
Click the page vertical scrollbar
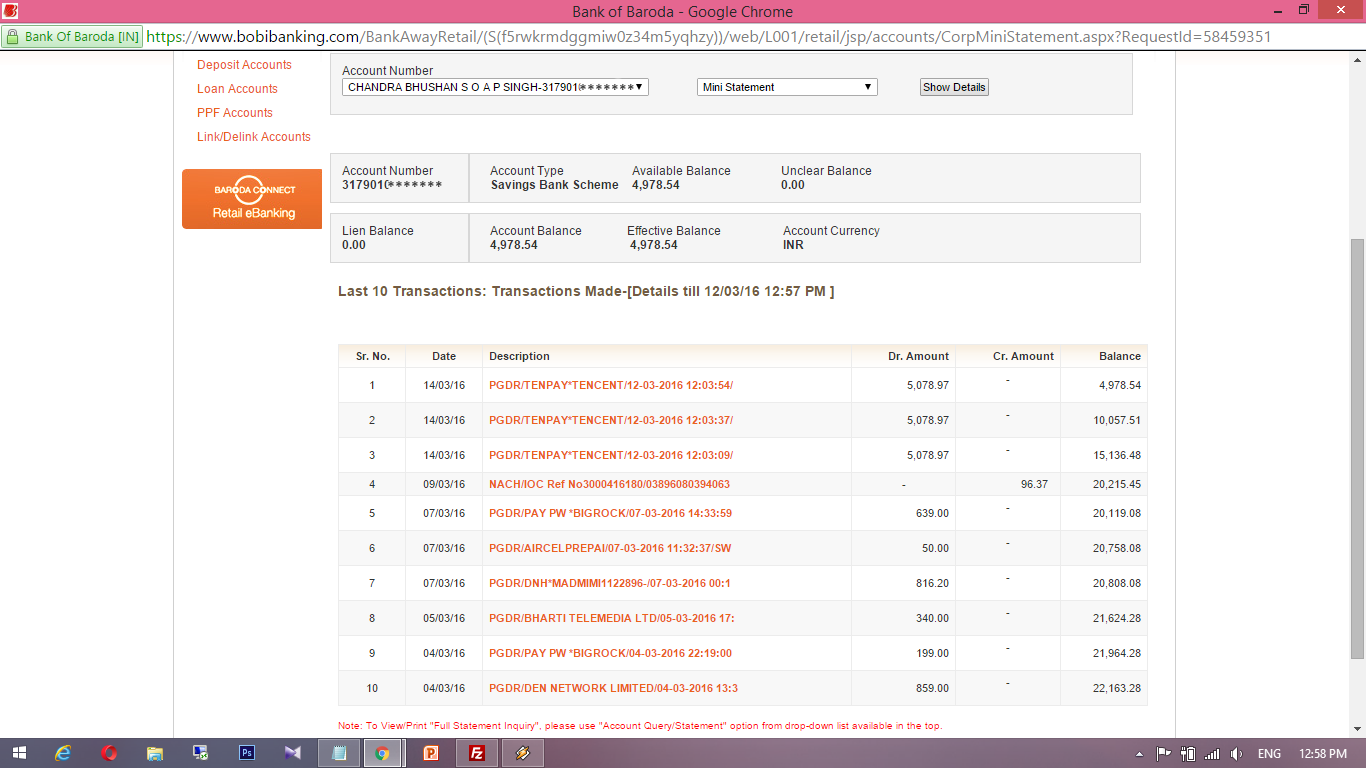[1357, 450]
